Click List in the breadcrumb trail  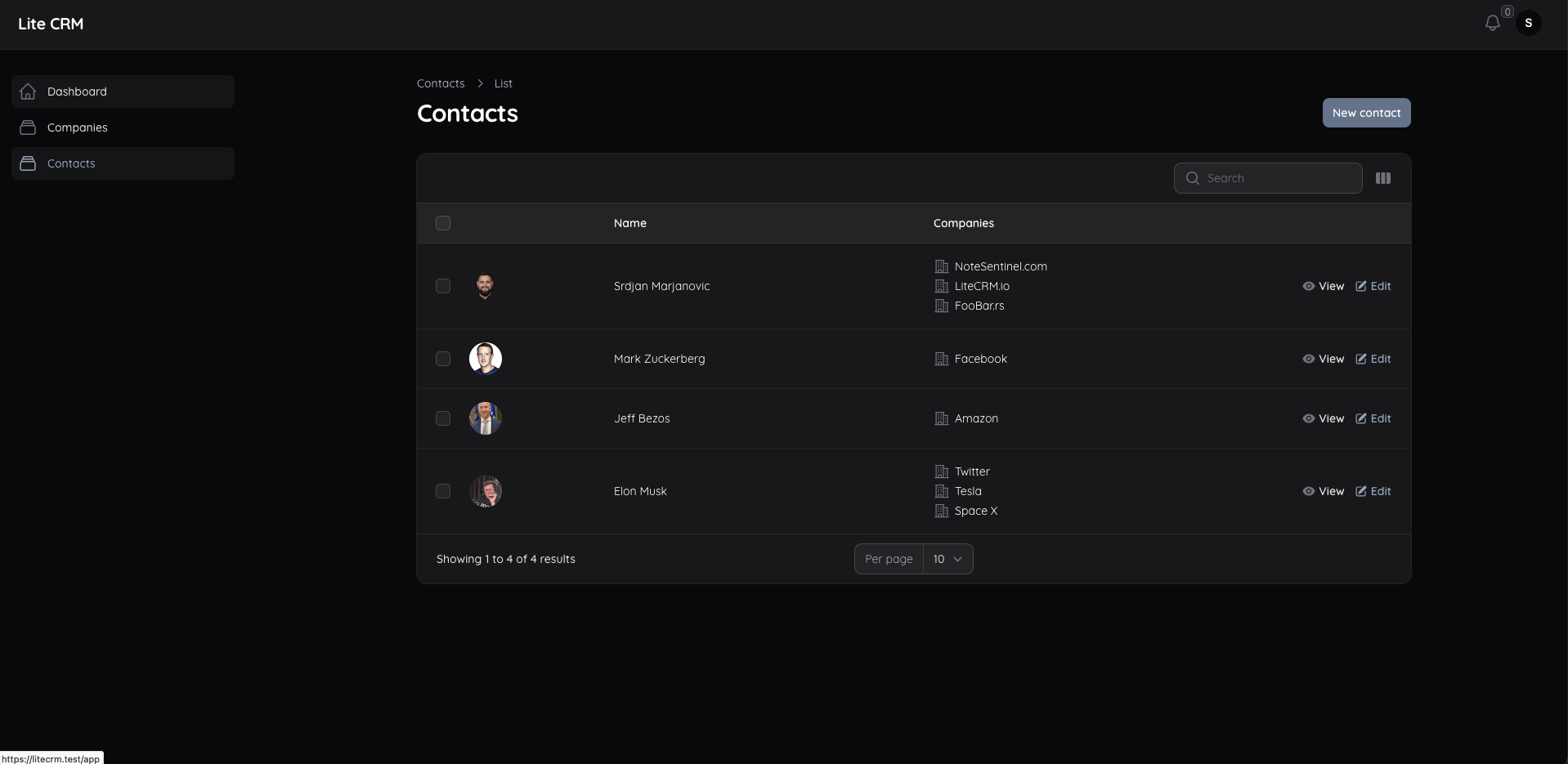coord(502,83)
